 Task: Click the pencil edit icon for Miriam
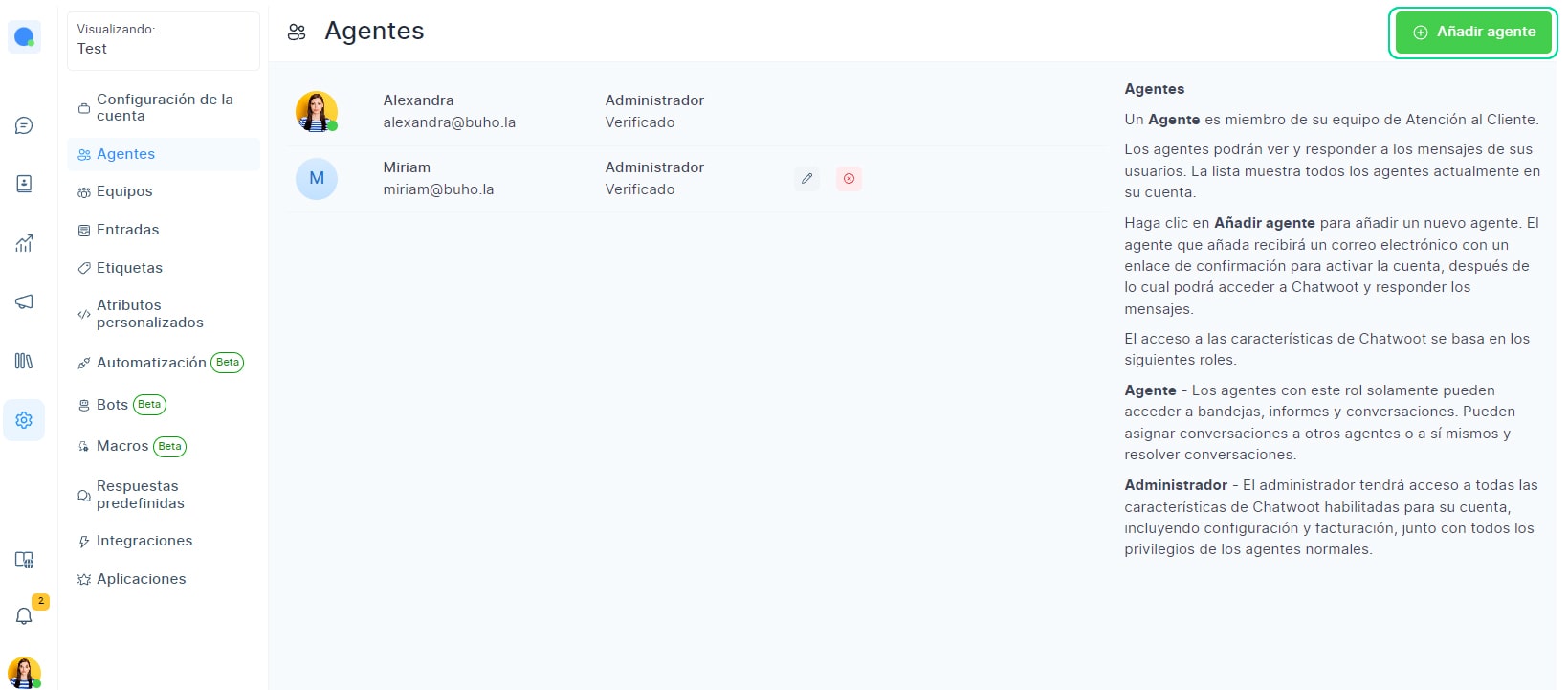806,179
